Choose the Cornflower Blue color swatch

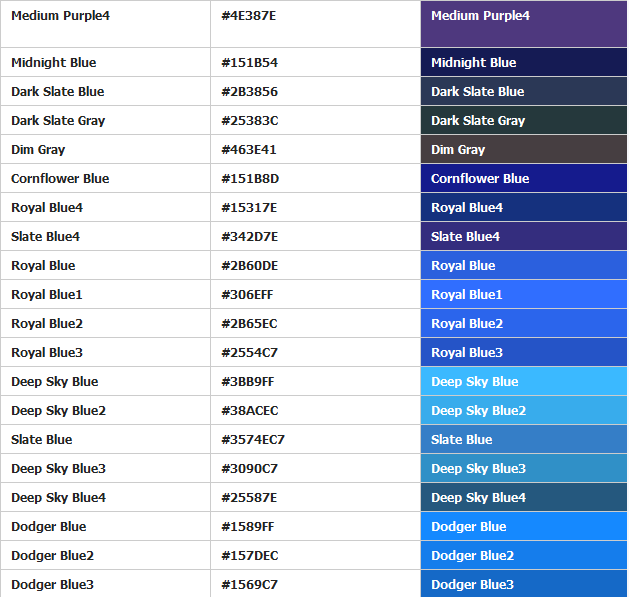[523, 178]
